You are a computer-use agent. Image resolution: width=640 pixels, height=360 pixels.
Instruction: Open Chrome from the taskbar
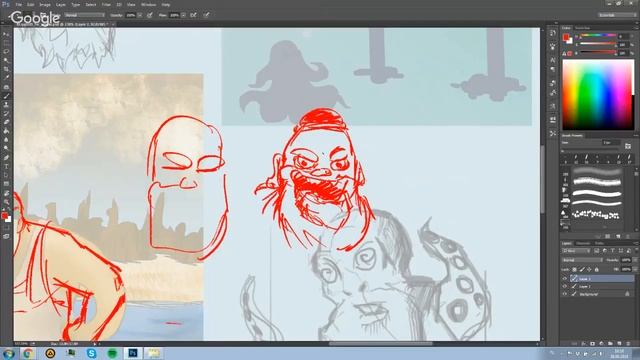28,353
